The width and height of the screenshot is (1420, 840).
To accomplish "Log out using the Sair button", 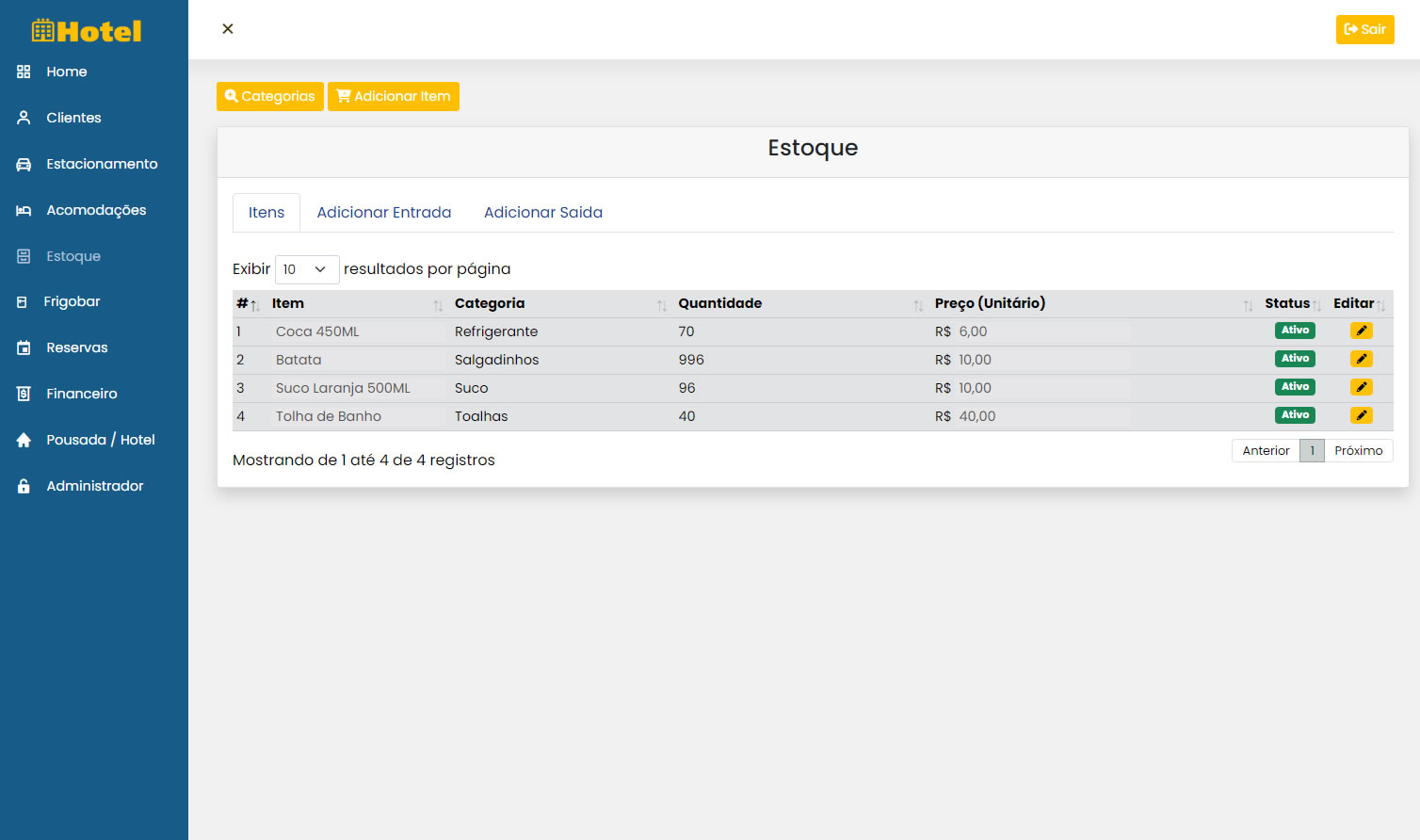I will [1364, 29].
